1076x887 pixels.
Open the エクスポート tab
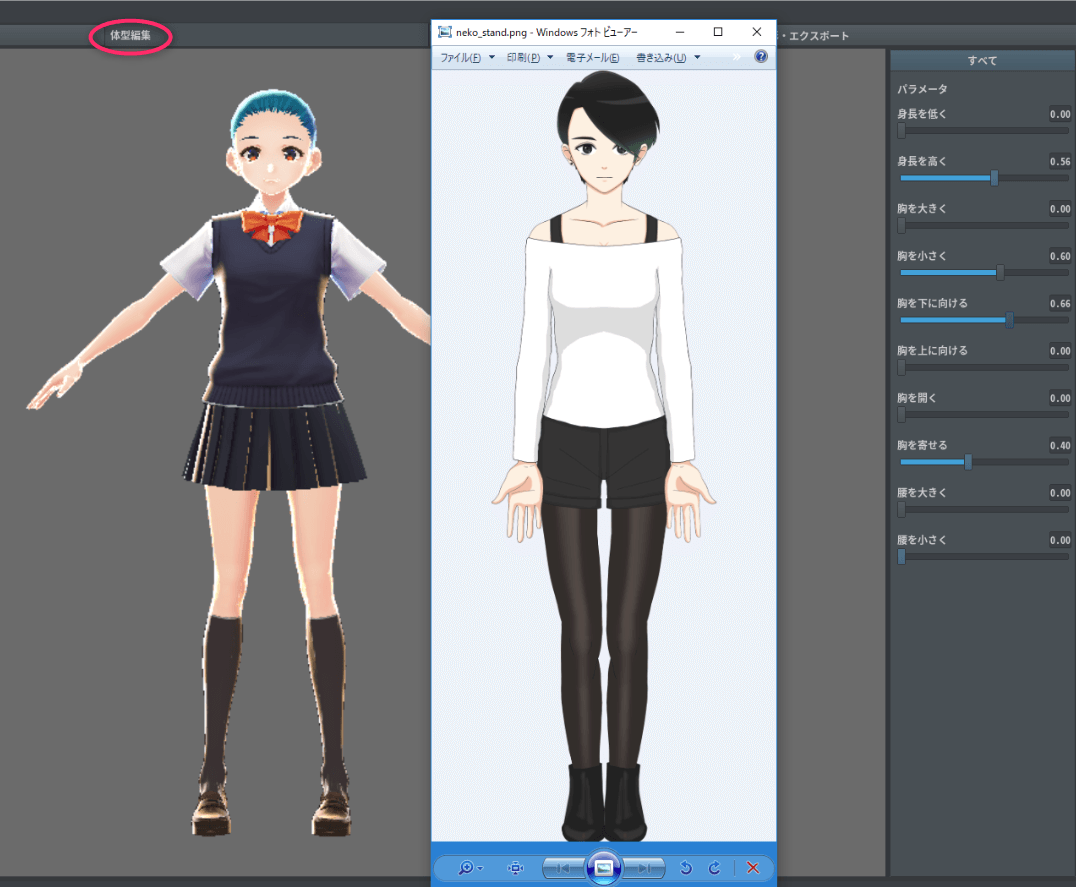coord(818,36)
